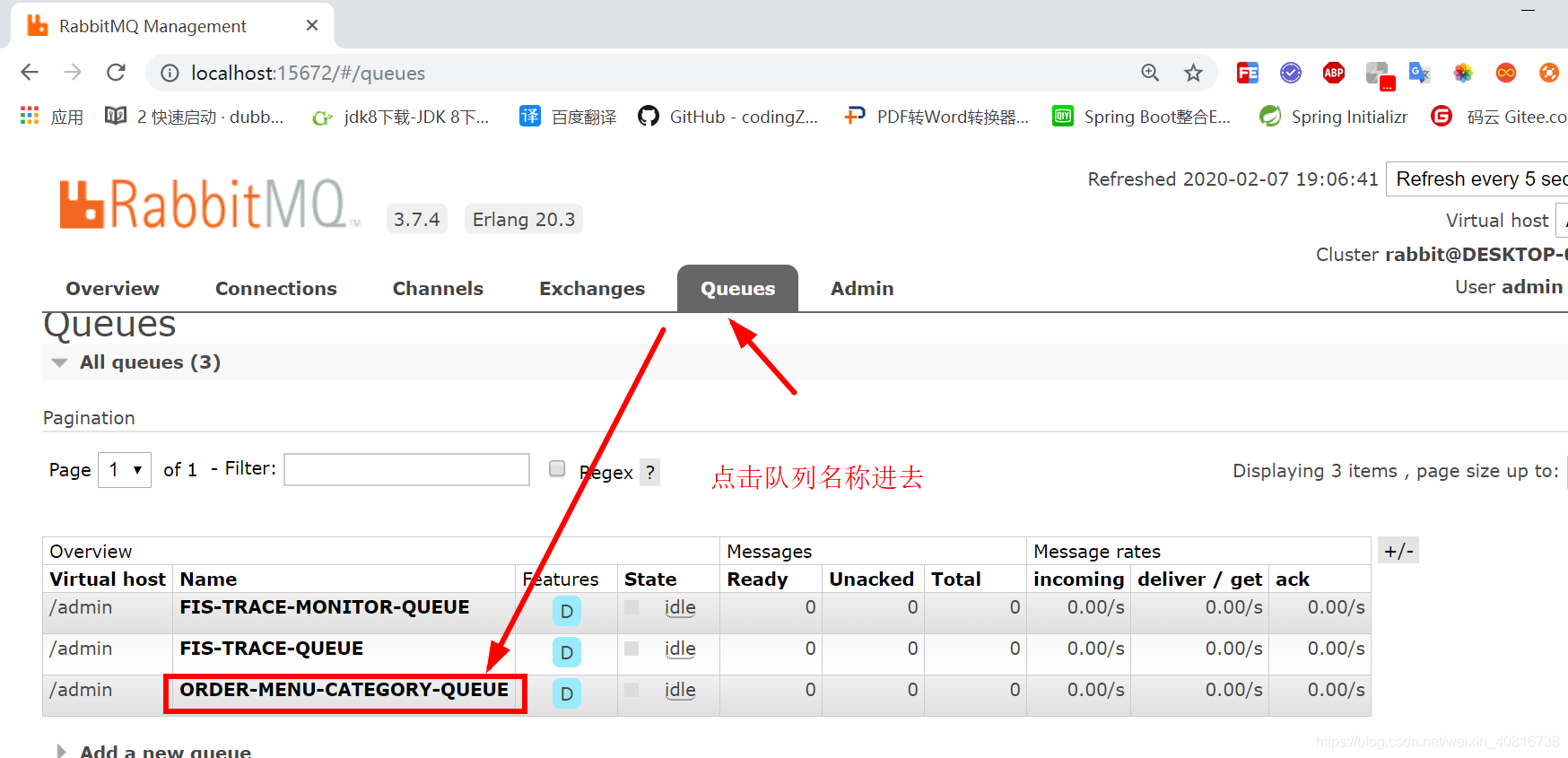The height and width of the screenshot is (758, 1568).
Task: Open the PDF to Word converter bookmark
Action: tap(936, 117)
